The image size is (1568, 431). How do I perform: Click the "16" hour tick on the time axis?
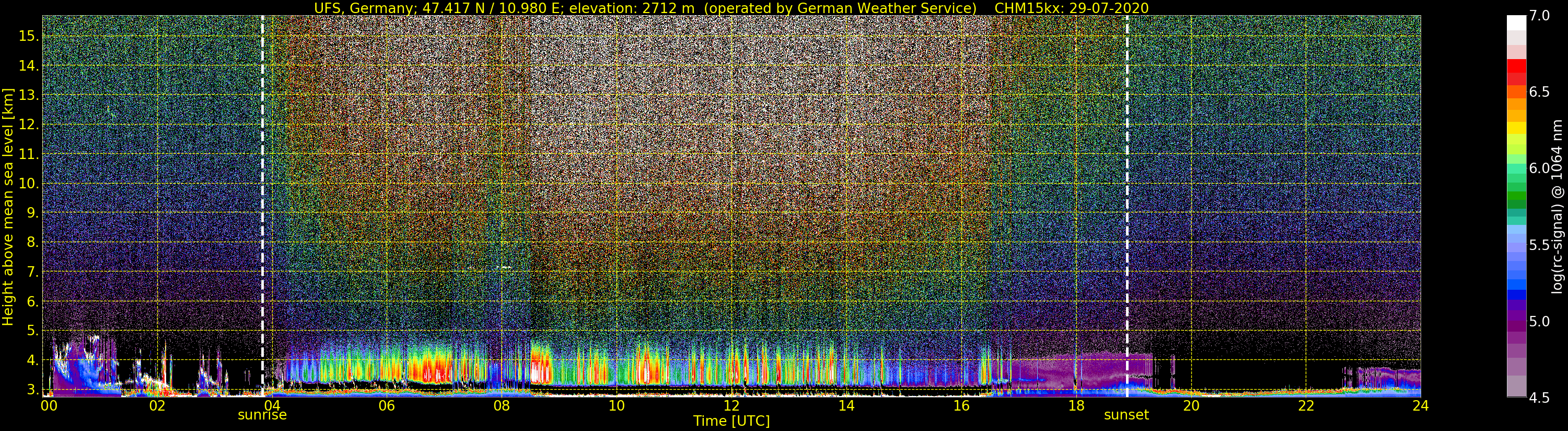click(x=961, y=405)
